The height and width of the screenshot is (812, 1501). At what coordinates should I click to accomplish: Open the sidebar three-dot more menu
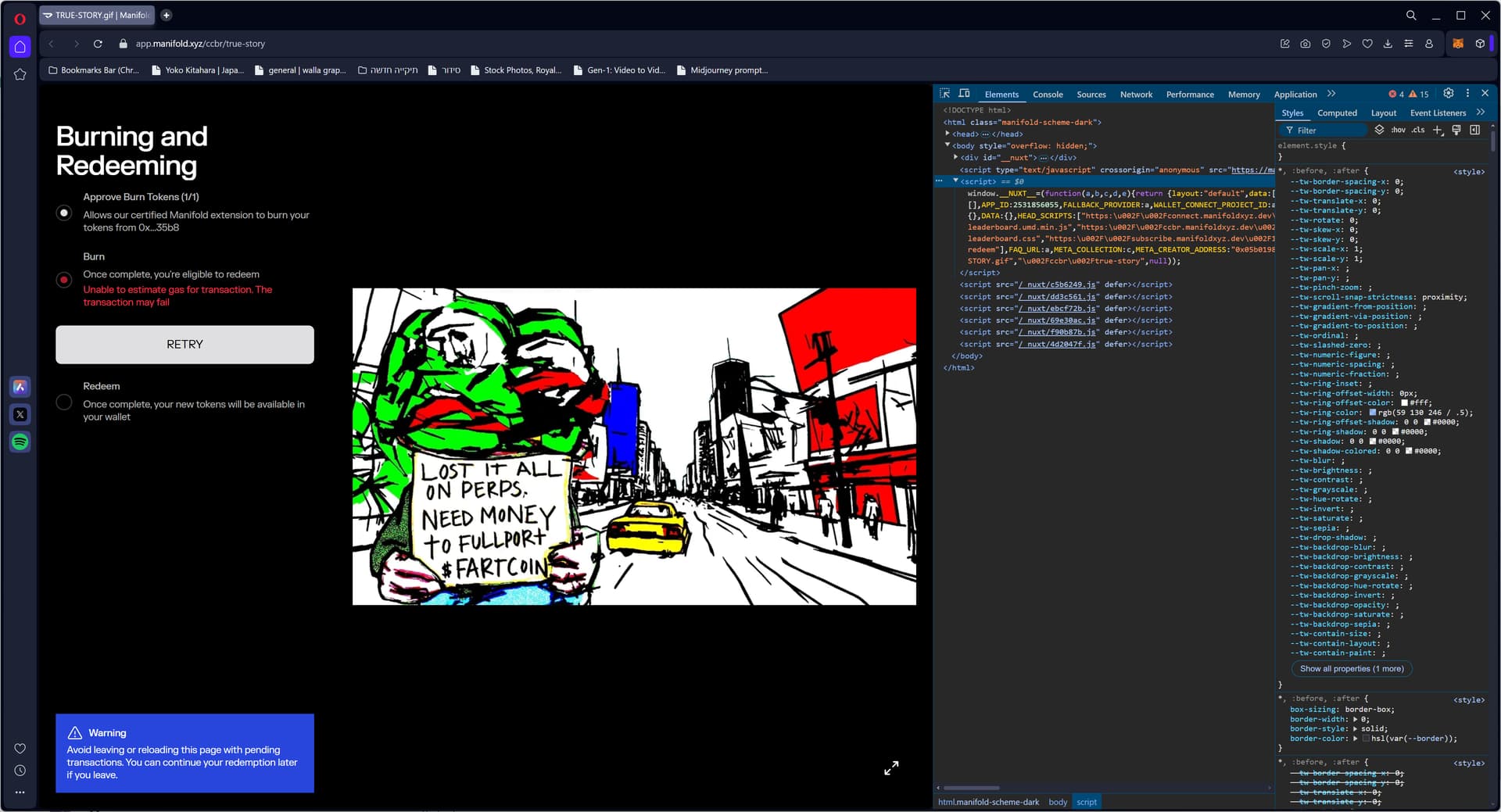(20, 792)
